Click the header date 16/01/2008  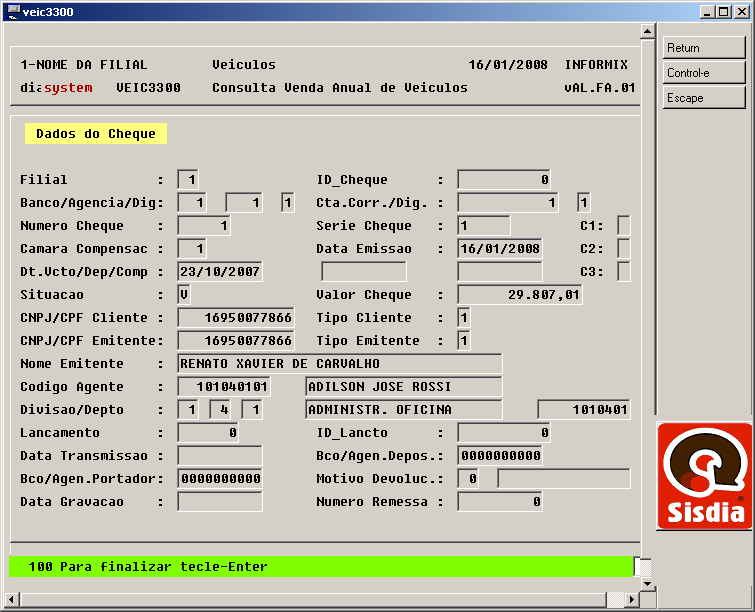[x=508, y=65]
